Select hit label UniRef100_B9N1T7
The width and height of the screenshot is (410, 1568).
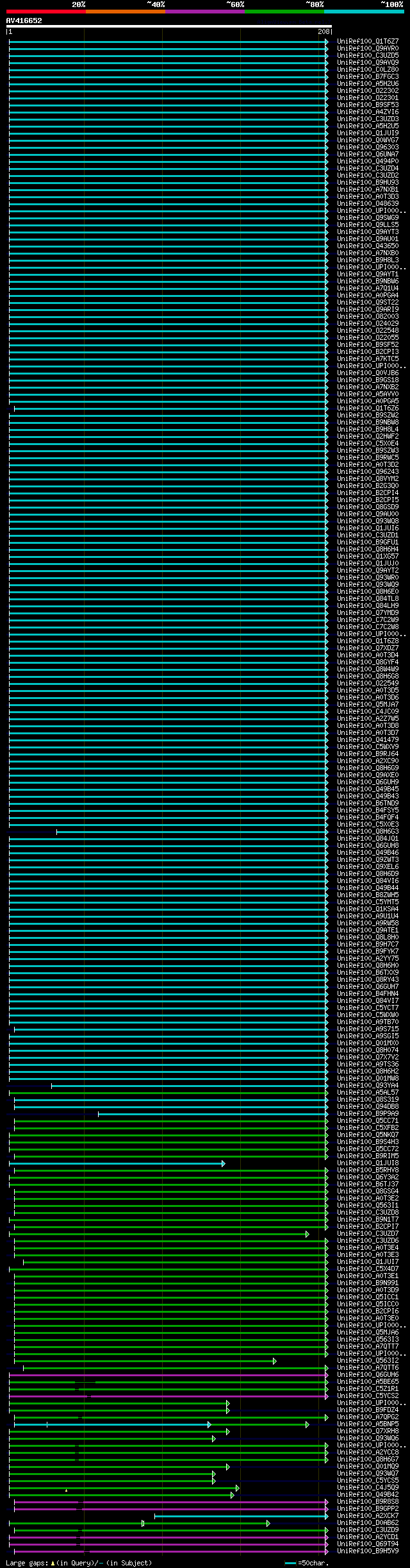[x=368, y=1219]
